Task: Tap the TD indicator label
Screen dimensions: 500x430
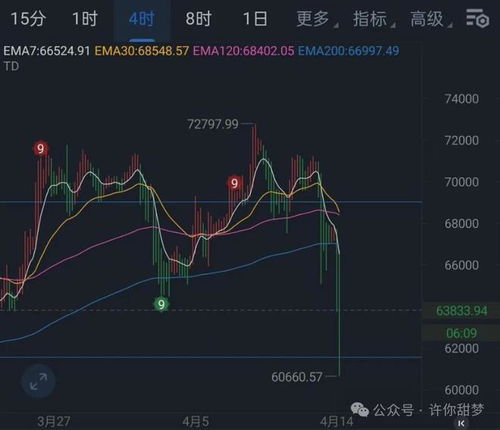Action: pyautogui.click(x=11, y=66)
